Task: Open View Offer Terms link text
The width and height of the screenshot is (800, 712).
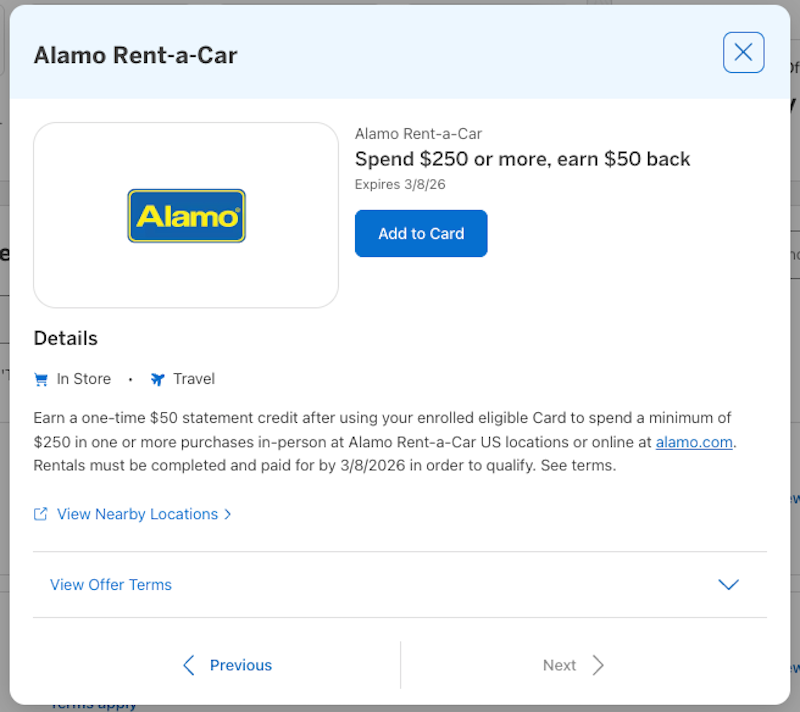Action: (110, 585)
